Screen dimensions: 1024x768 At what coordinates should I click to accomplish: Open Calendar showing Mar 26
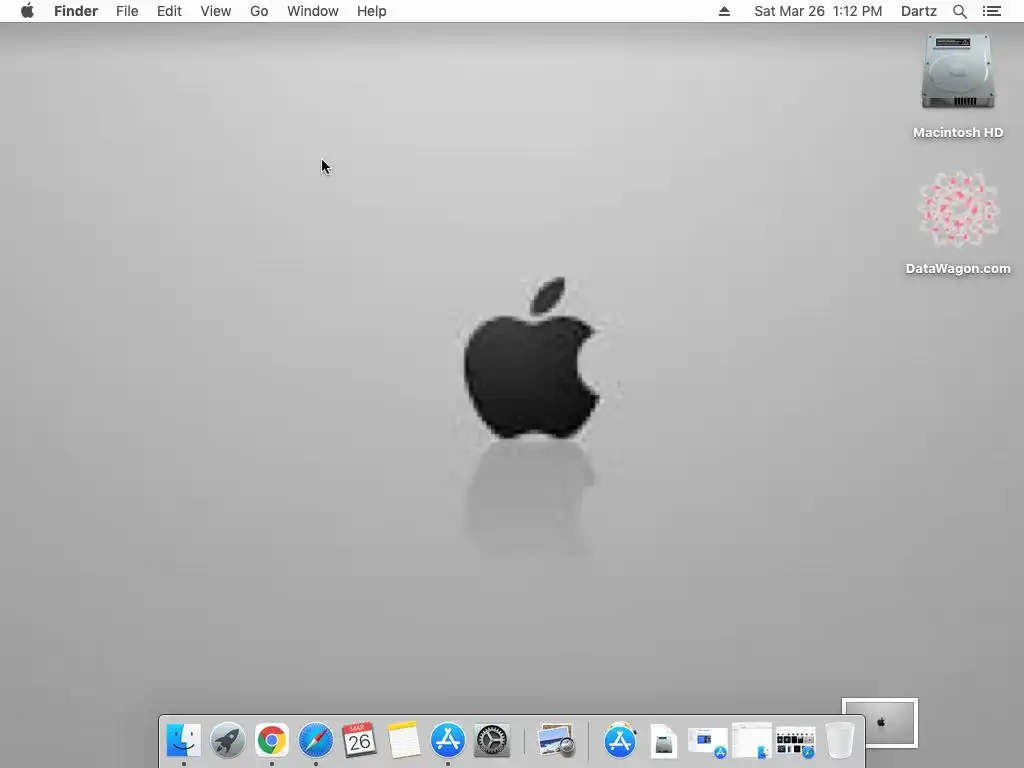[x=359, y=740]
